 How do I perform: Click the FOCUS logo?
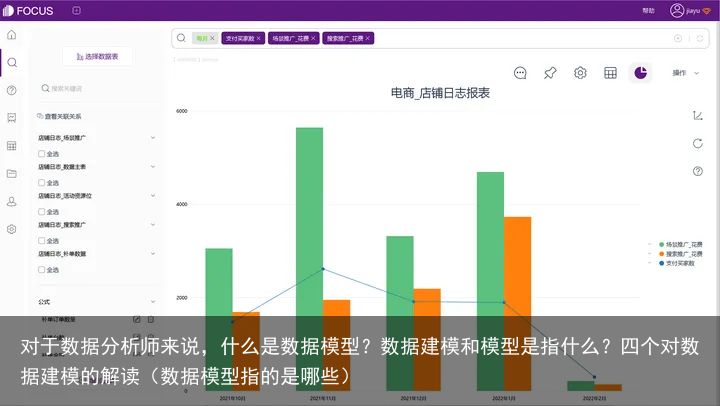point(28,11)
